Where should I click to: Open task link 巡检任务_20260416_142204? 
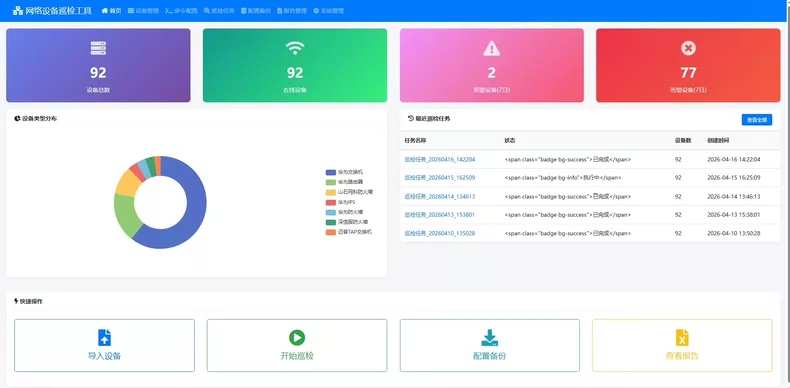click(440, 159)
